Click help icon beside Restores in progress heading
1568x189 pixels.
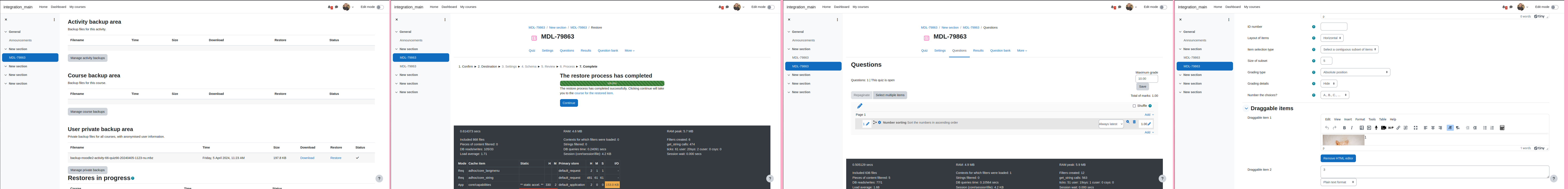(133, 179)
